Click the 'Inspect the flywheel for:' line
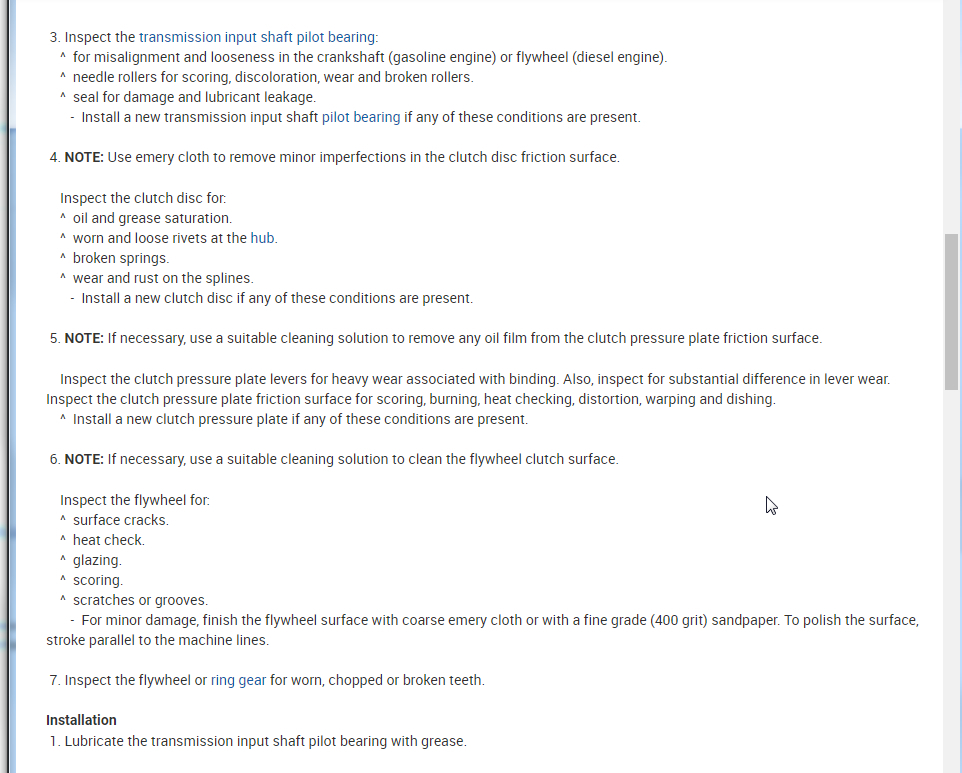This screenshot has width=962, height=773. point(135,500)
